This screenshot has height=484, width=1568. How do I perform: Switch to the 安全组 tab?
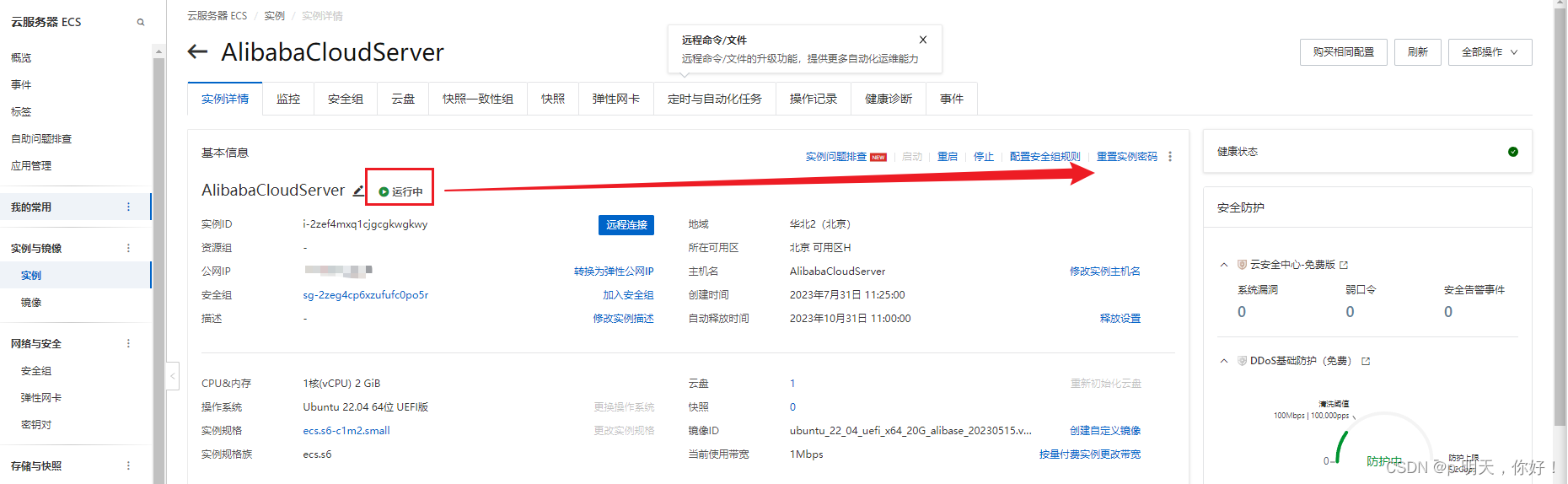pos(346,99)
